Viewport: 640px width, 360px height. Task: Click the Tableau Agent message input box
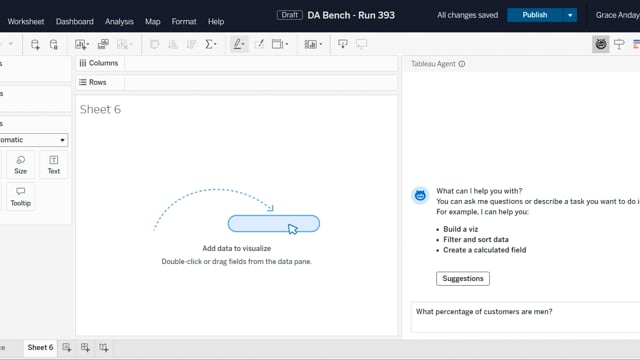(x=526, y=317)
